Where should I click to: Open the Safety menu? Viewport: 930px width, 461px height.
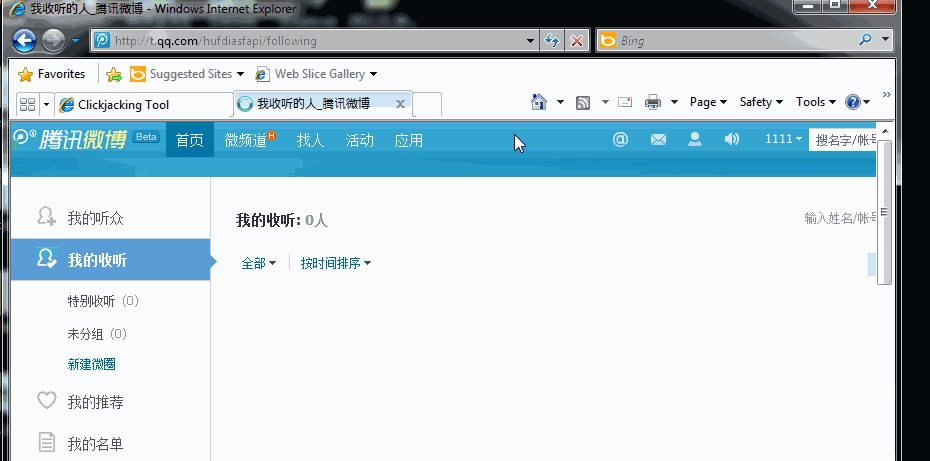tap(761, 102)
